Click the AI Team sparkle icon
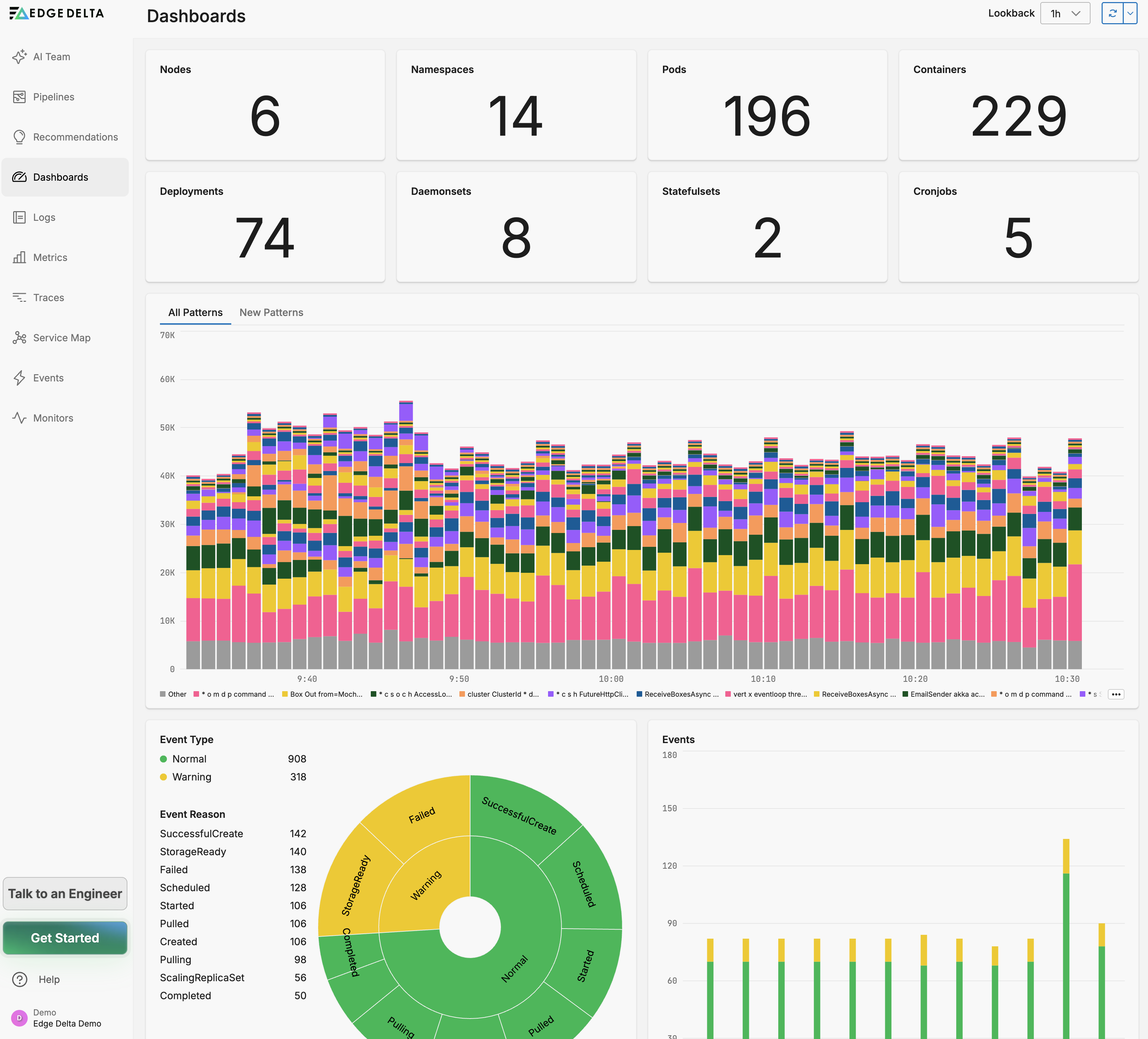 [19, 56]
